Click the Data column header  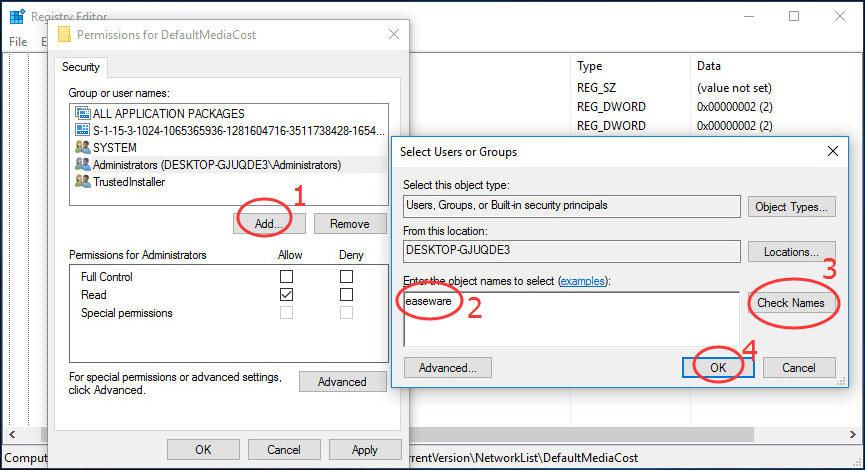pyautogui.click(x=709, y=66)
